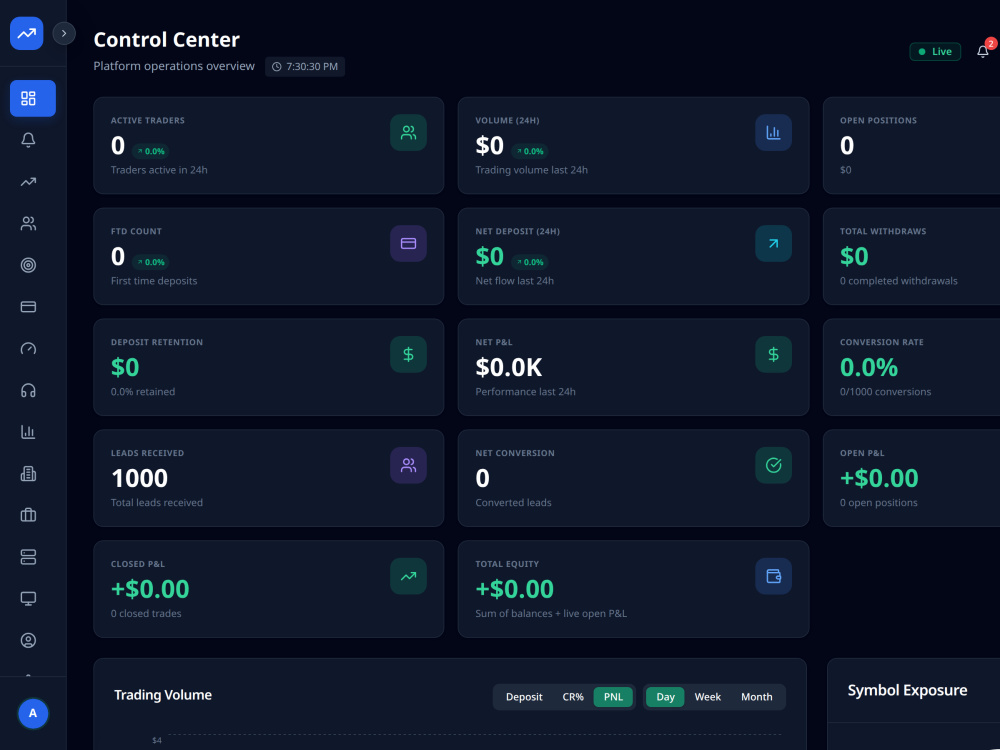
Task: Click the avatar labeled A
Action: tap(33, 714)
